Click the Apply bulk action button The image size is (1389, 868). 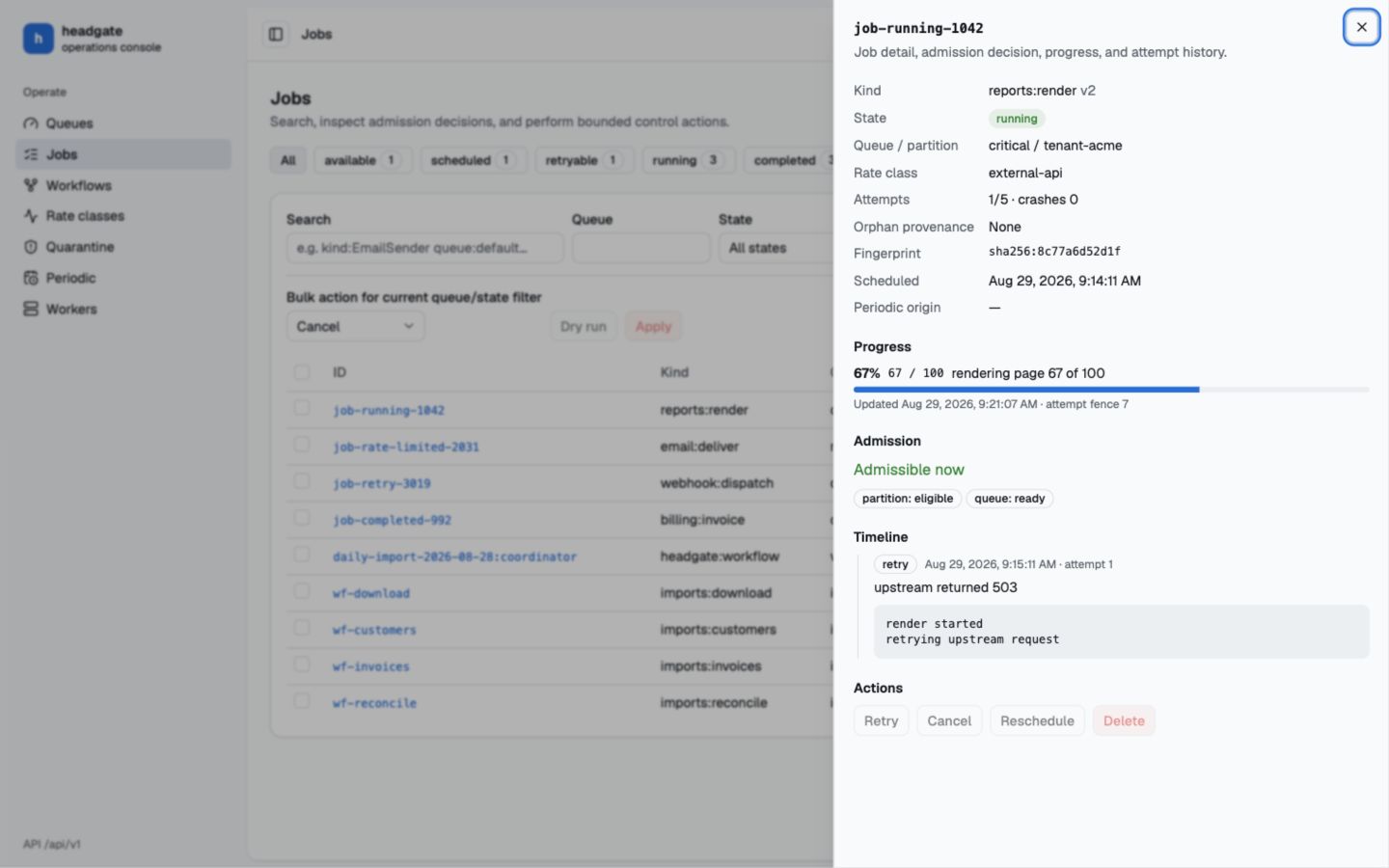tap(653, 326)
